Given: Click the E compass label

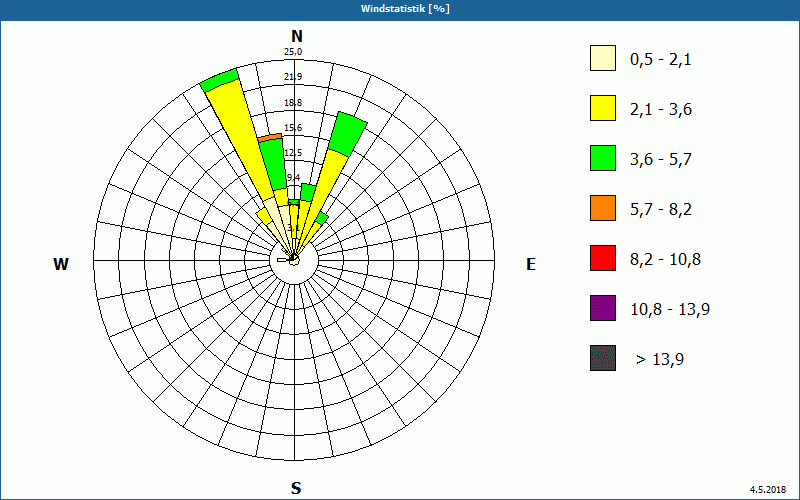Looking at the screenshot, I should pyautogui.click(x=531, y=264).
